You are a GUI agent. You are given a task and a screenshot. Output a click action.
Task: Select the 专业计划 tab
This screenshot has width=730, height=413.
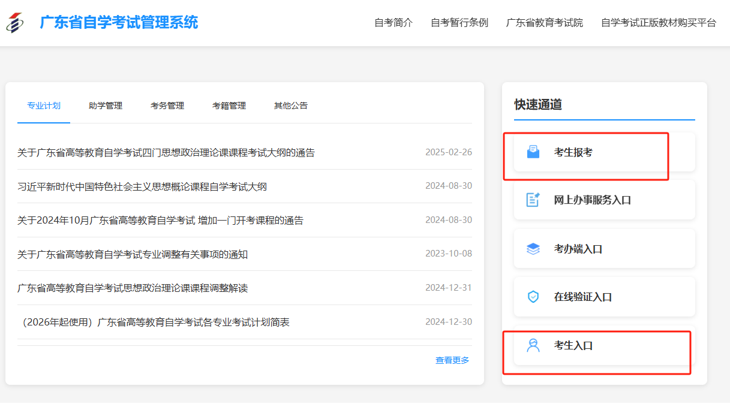pyautogui.click(x=44, y=105)
